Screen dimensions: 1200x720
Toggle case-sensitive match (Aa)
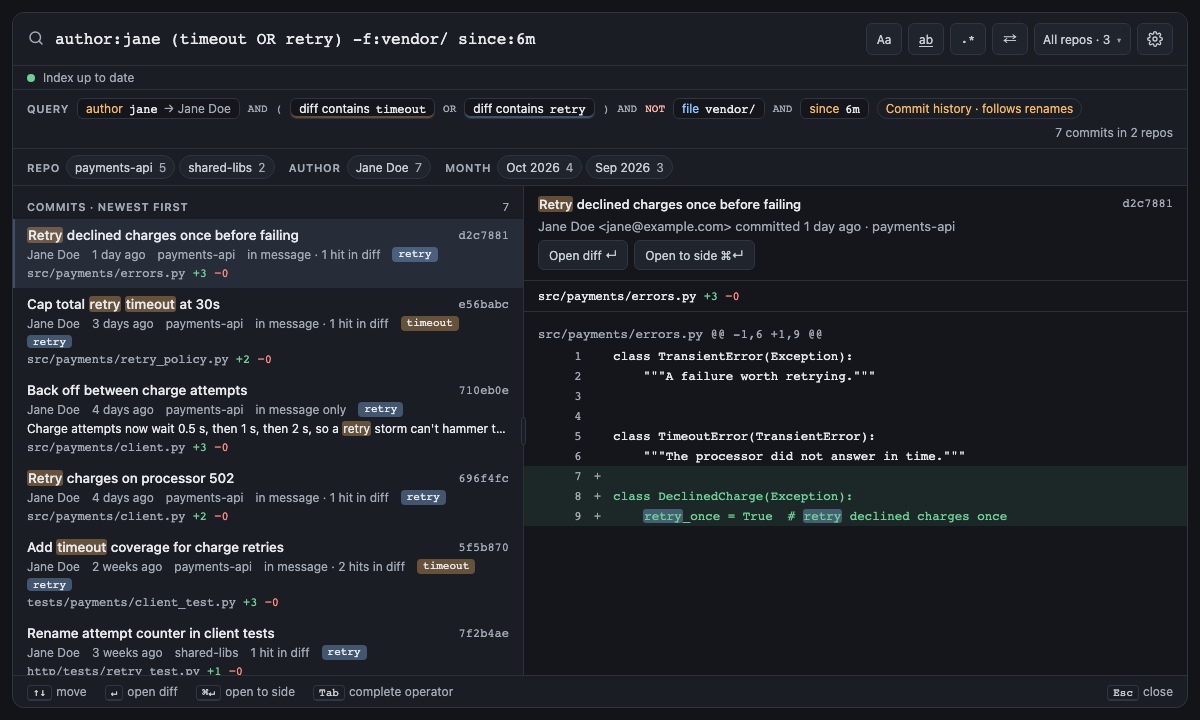click(884, 39)
